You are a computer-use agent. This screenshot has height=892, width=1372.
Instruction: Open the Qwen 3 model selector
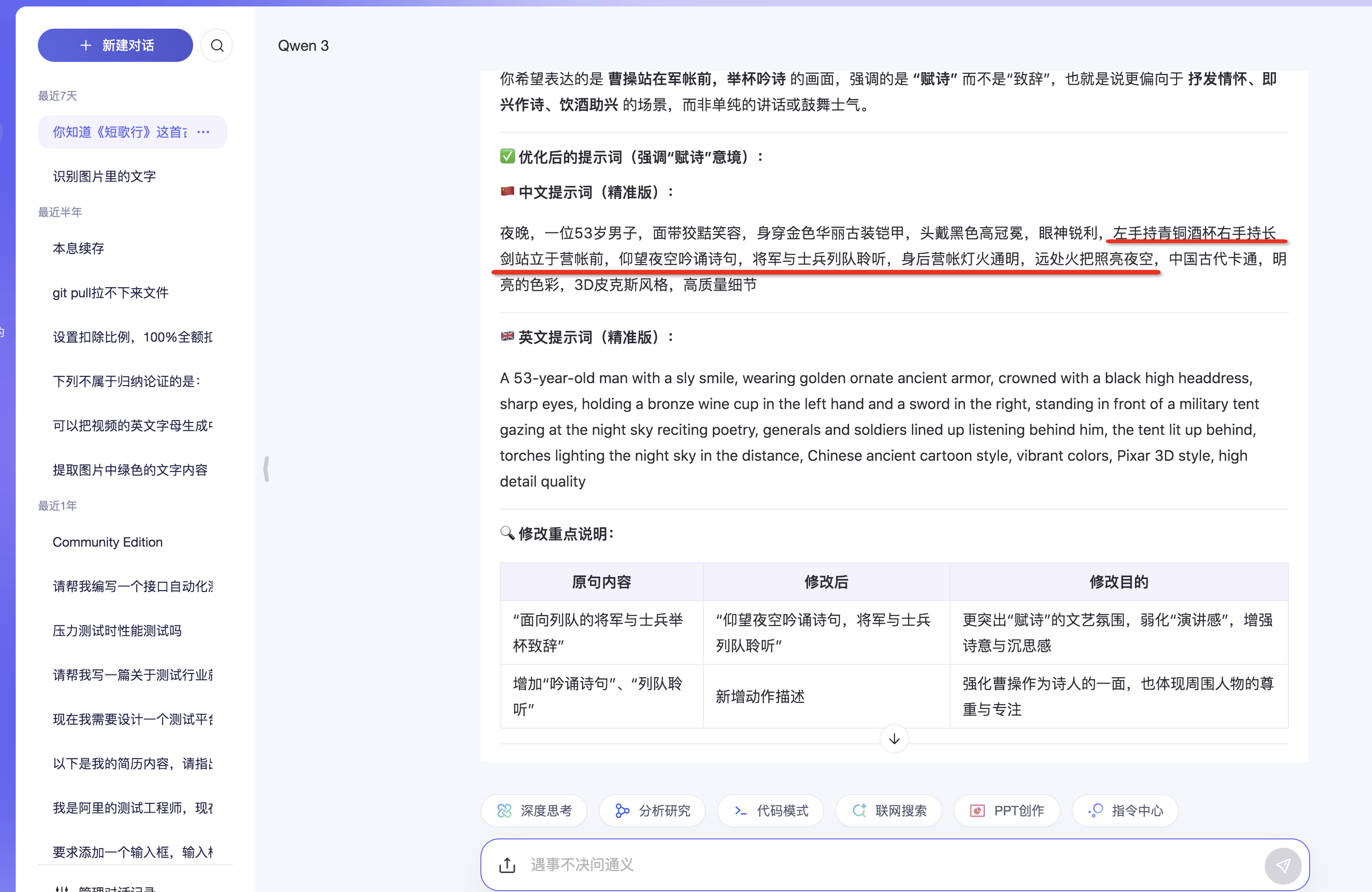303,46
